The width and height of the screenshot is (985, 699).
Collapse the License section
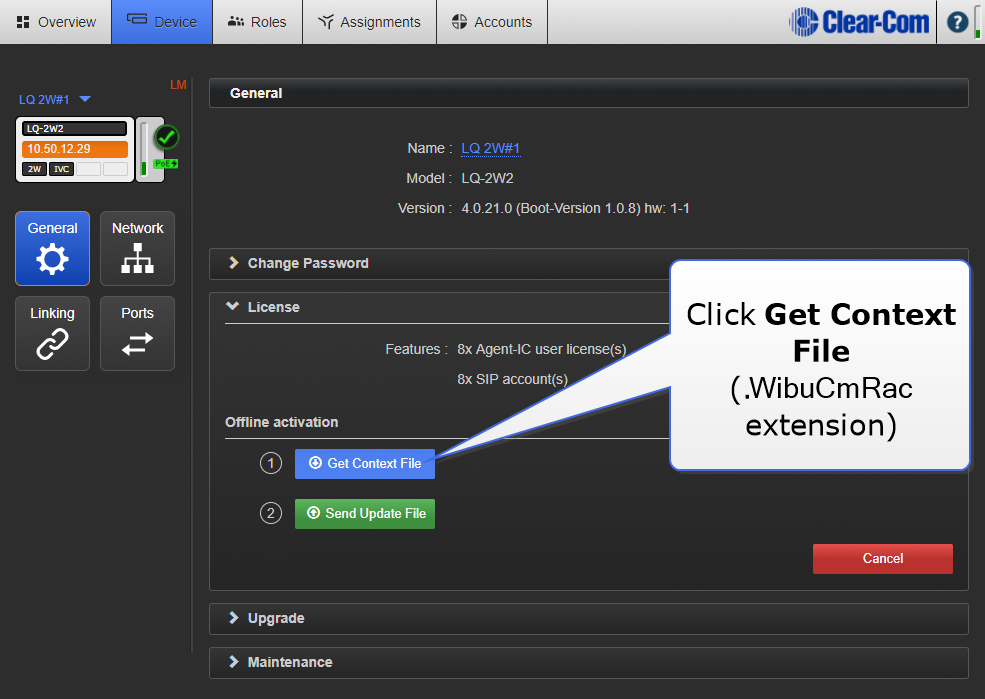coord(273,307)
